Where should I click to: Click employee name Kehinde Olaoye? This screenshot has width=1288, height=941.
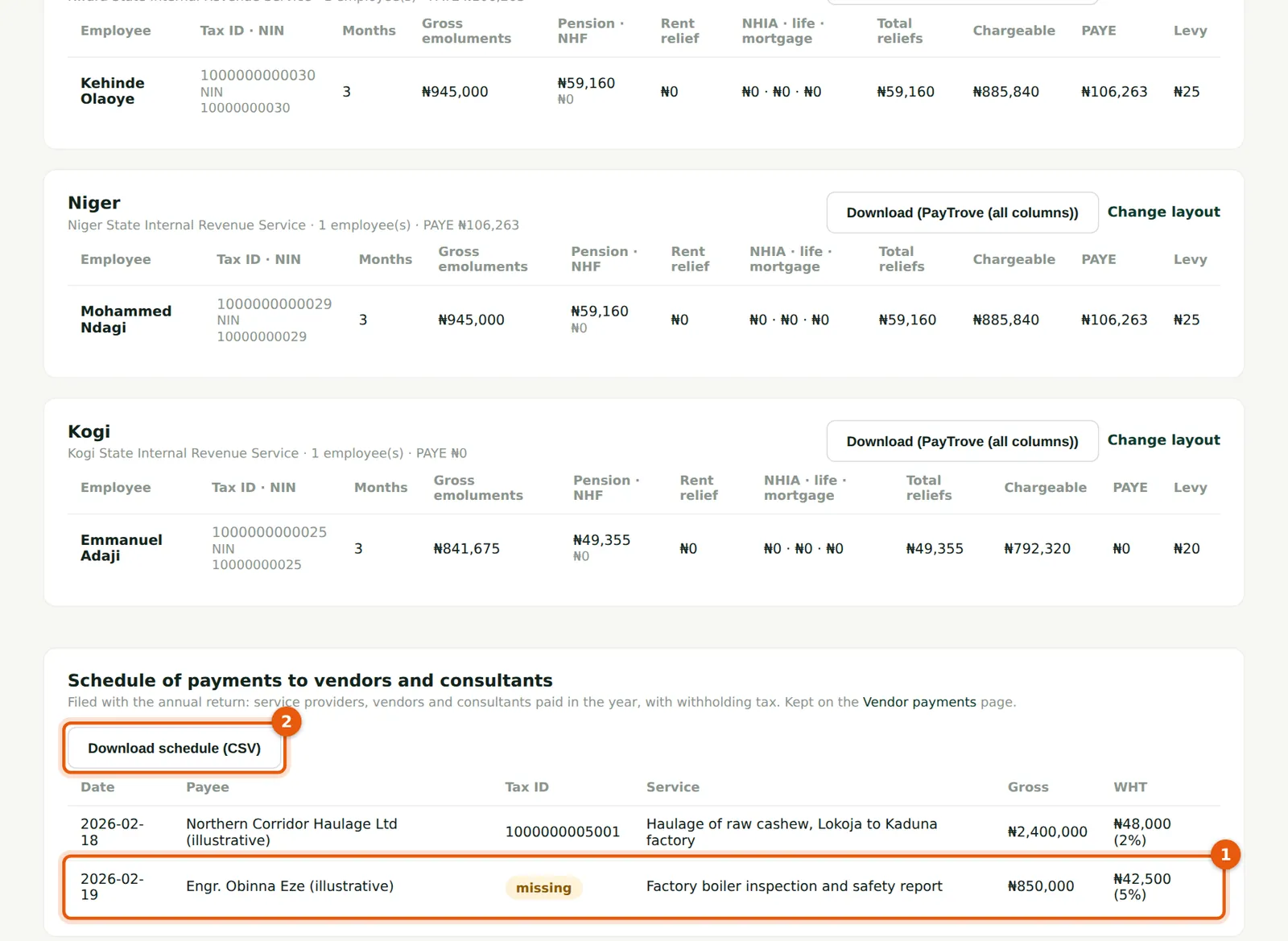[113, 91]
